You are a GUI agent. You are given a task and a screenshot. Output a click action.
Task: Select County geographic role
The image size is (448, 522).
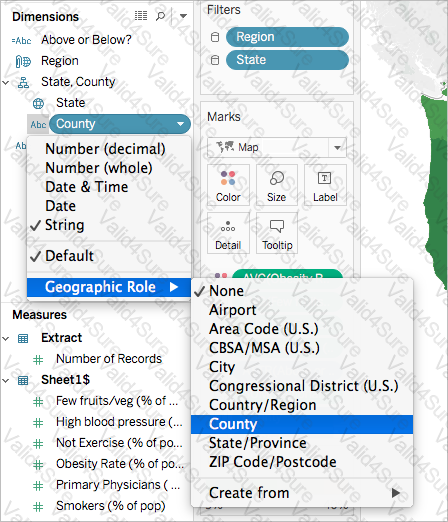(302, 424)
